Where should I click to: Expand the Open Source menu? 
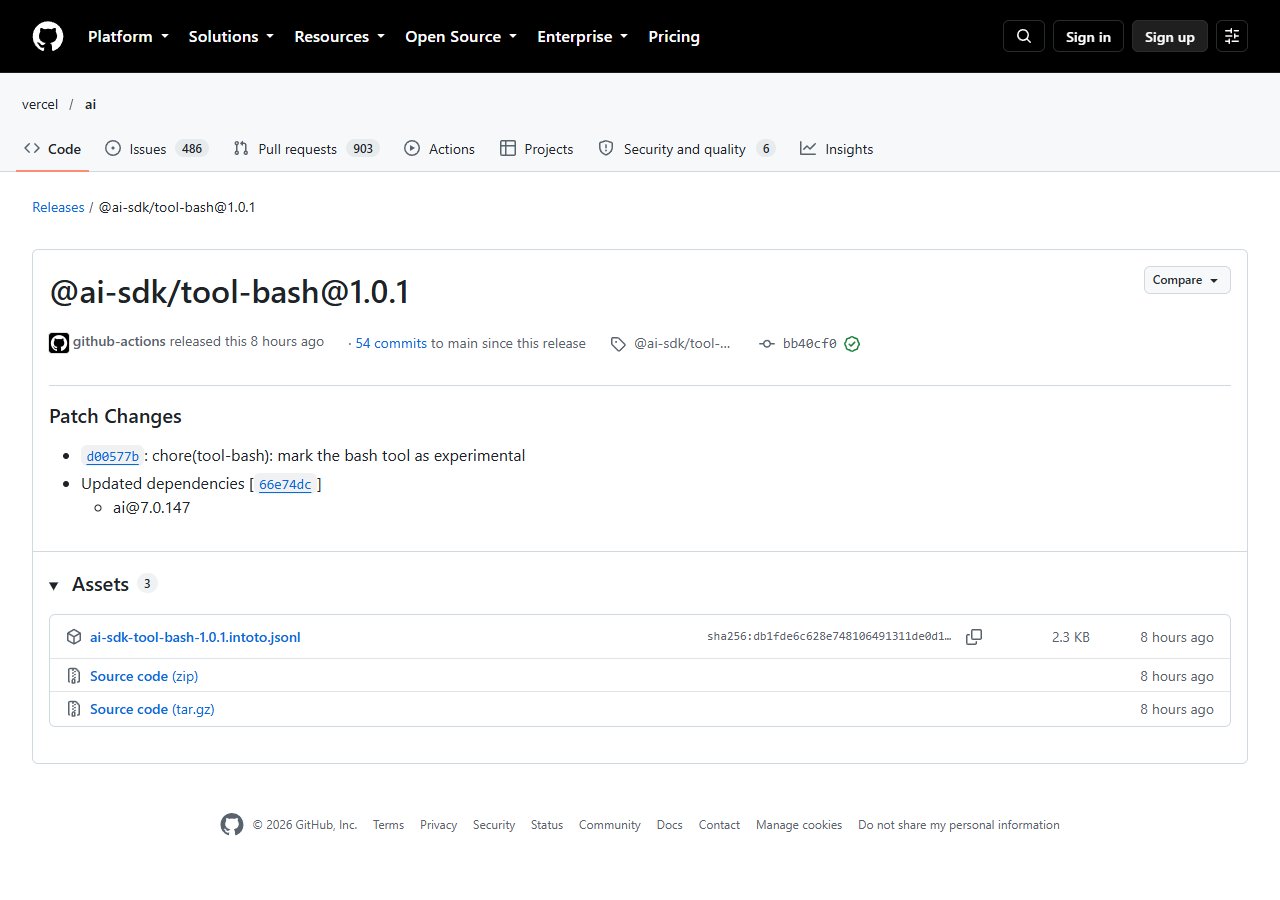(461, 36)
